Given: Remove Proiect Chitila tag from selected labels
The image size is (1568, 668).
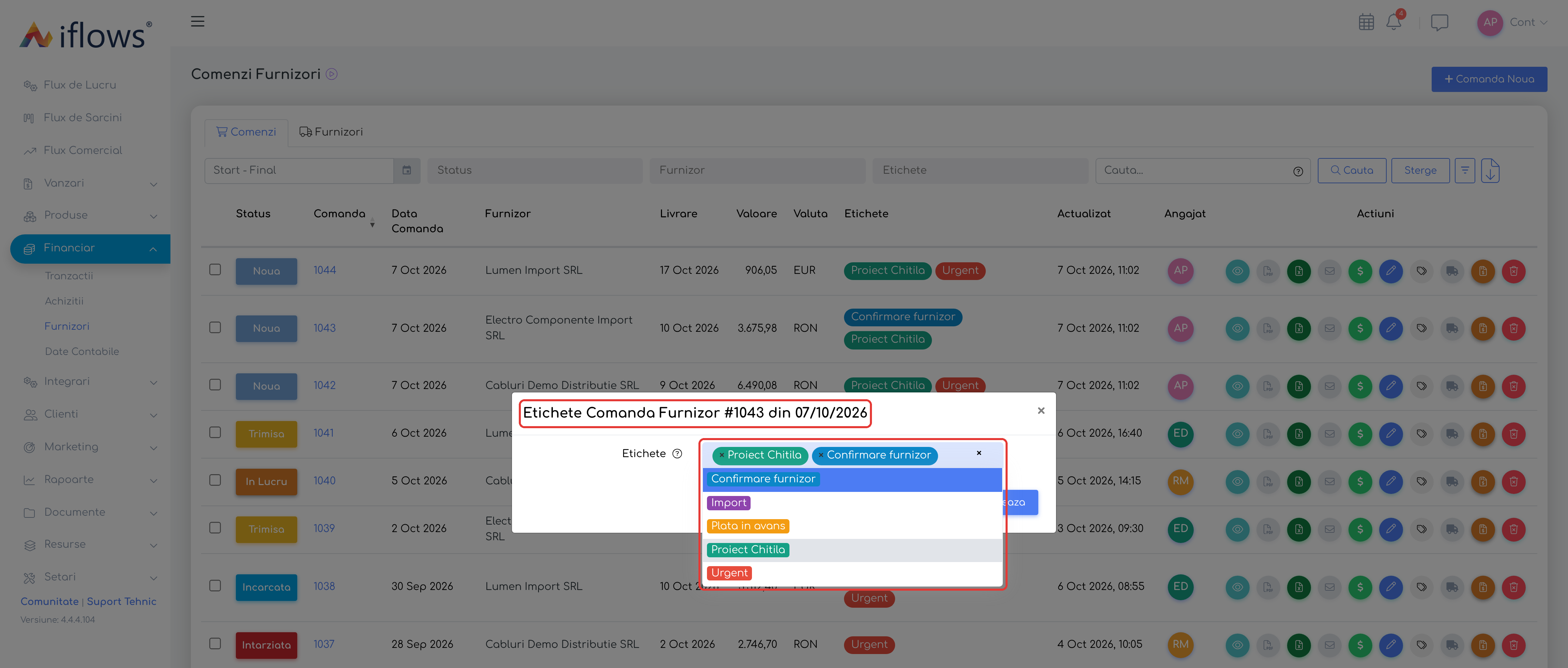Looking at the screenshot, I should click(x=722, y=455).
